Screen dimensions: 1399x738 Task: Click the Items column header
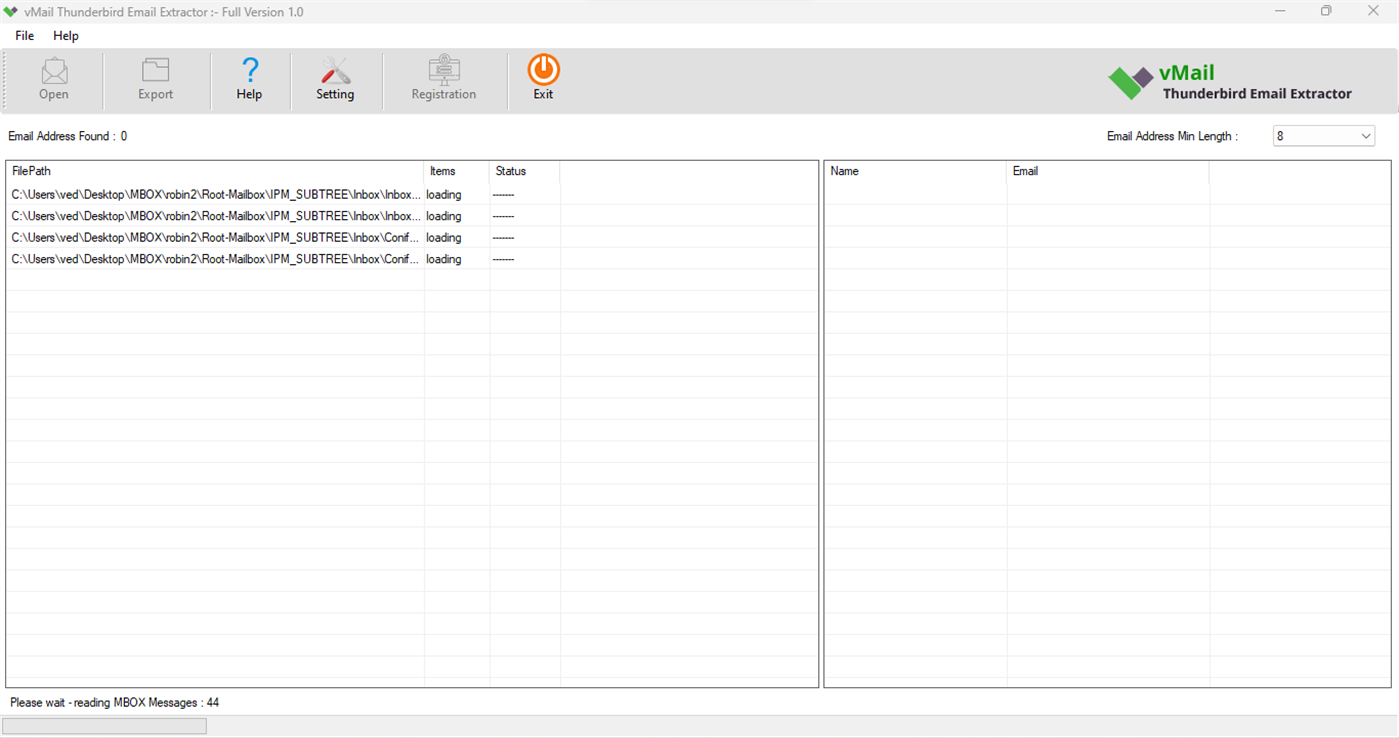coord(442,170)
